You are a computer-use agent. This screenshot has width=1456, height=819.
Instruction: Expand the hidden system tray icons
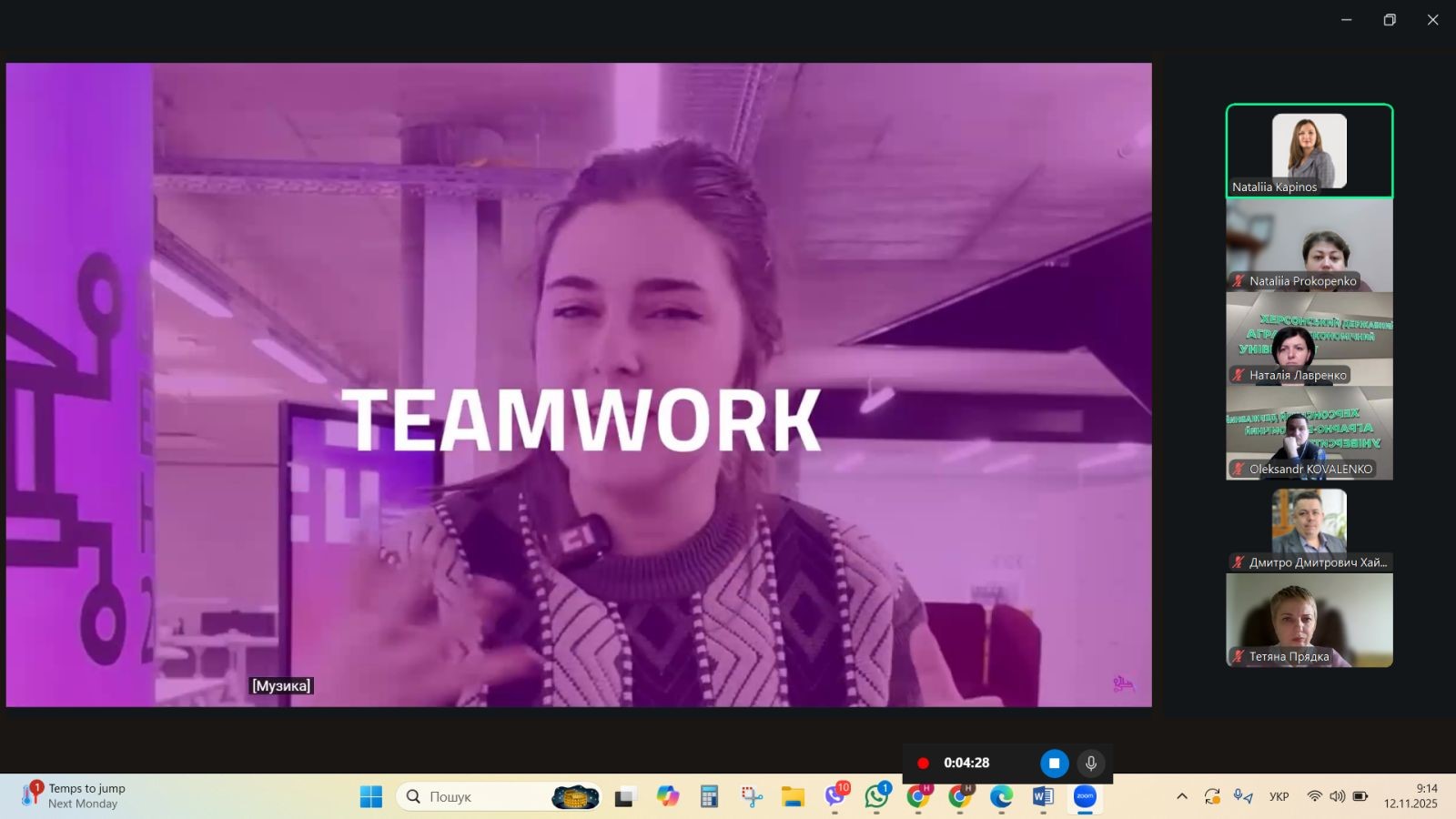1182,796
